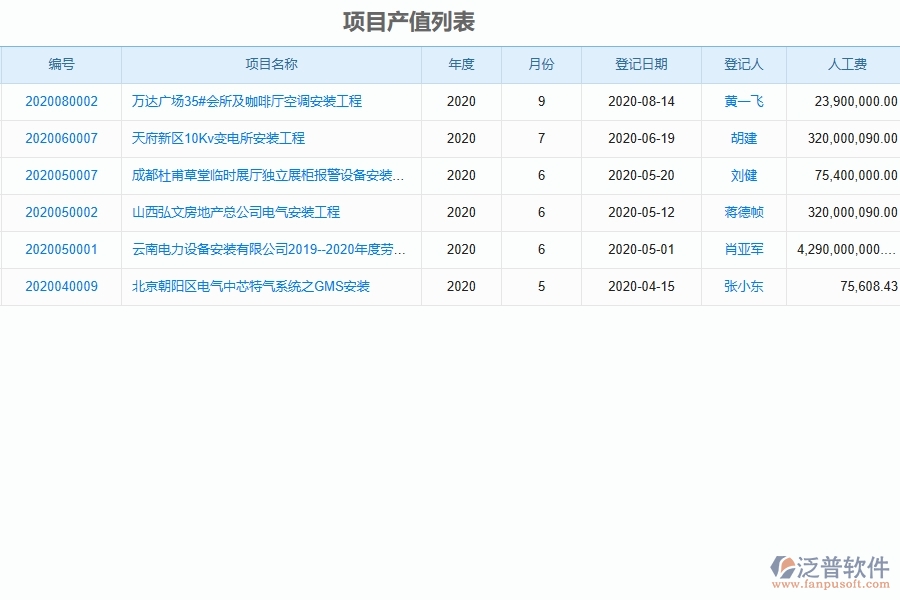Open project number 2020060007
The width and height of the screenshot is (900, 600).
pos(61,138)
